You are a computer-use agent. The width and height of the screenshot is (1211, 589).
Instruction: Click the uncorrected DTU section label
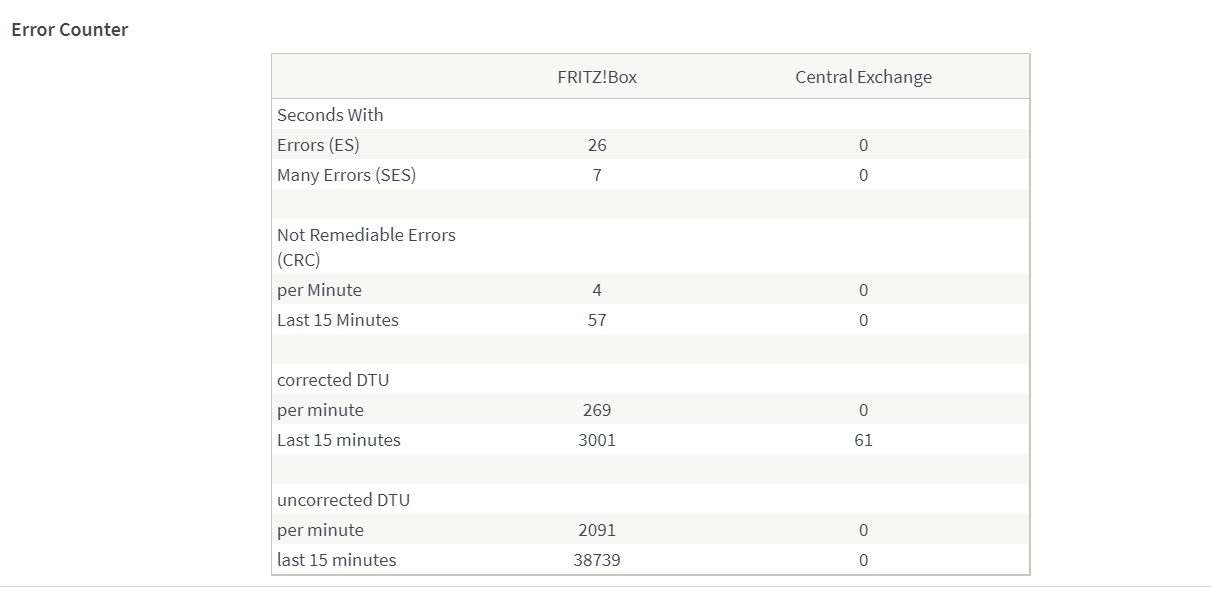click(x=343, y=500)
